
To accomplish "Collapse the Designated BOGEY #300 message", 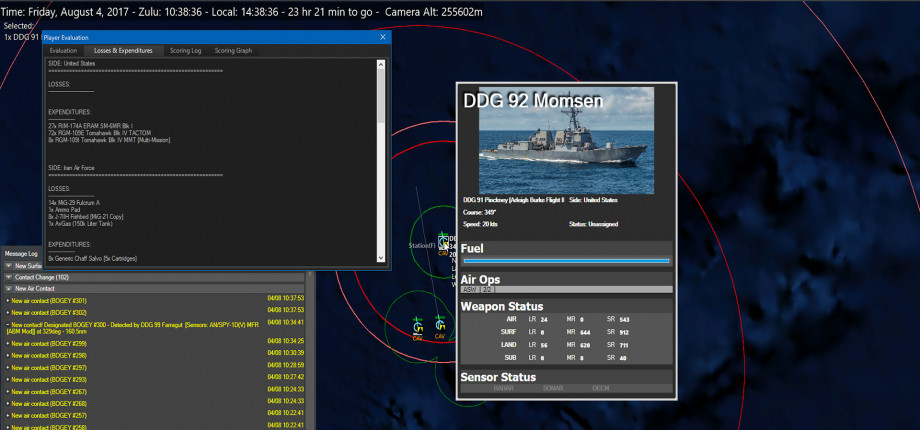I will (x=8, y=324).
